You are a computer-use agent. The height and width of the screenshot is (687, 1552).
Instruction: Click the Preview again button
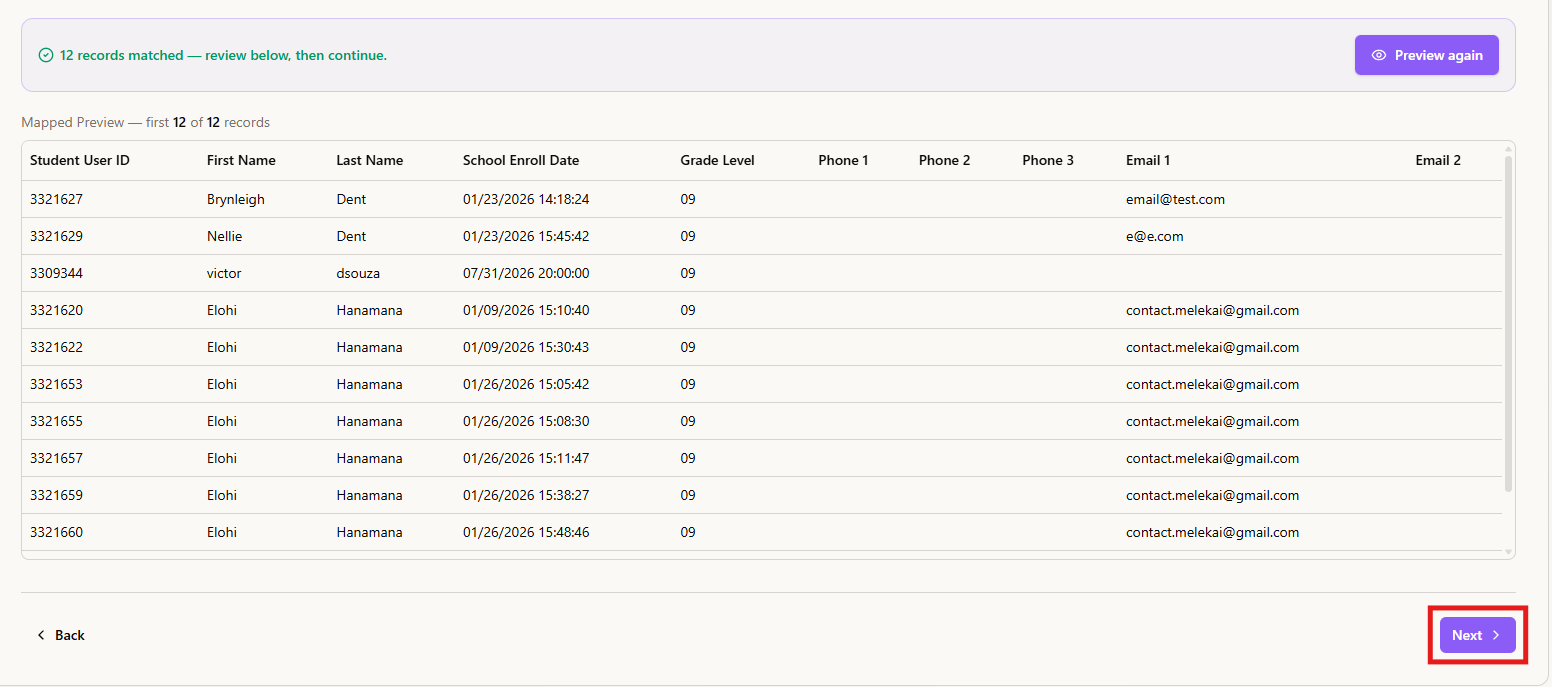[x=1426, y=55]
